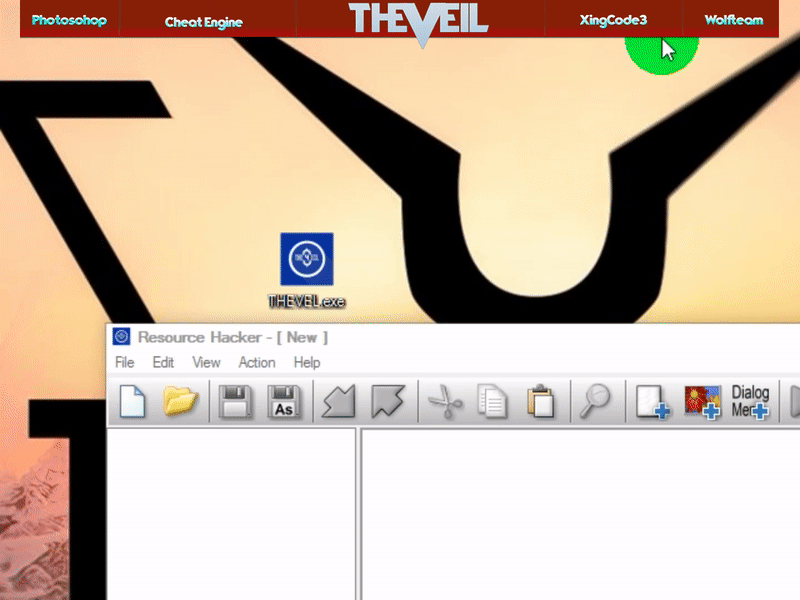
Task: Click the Save floppy disk icon
Action: click(235, 402)
